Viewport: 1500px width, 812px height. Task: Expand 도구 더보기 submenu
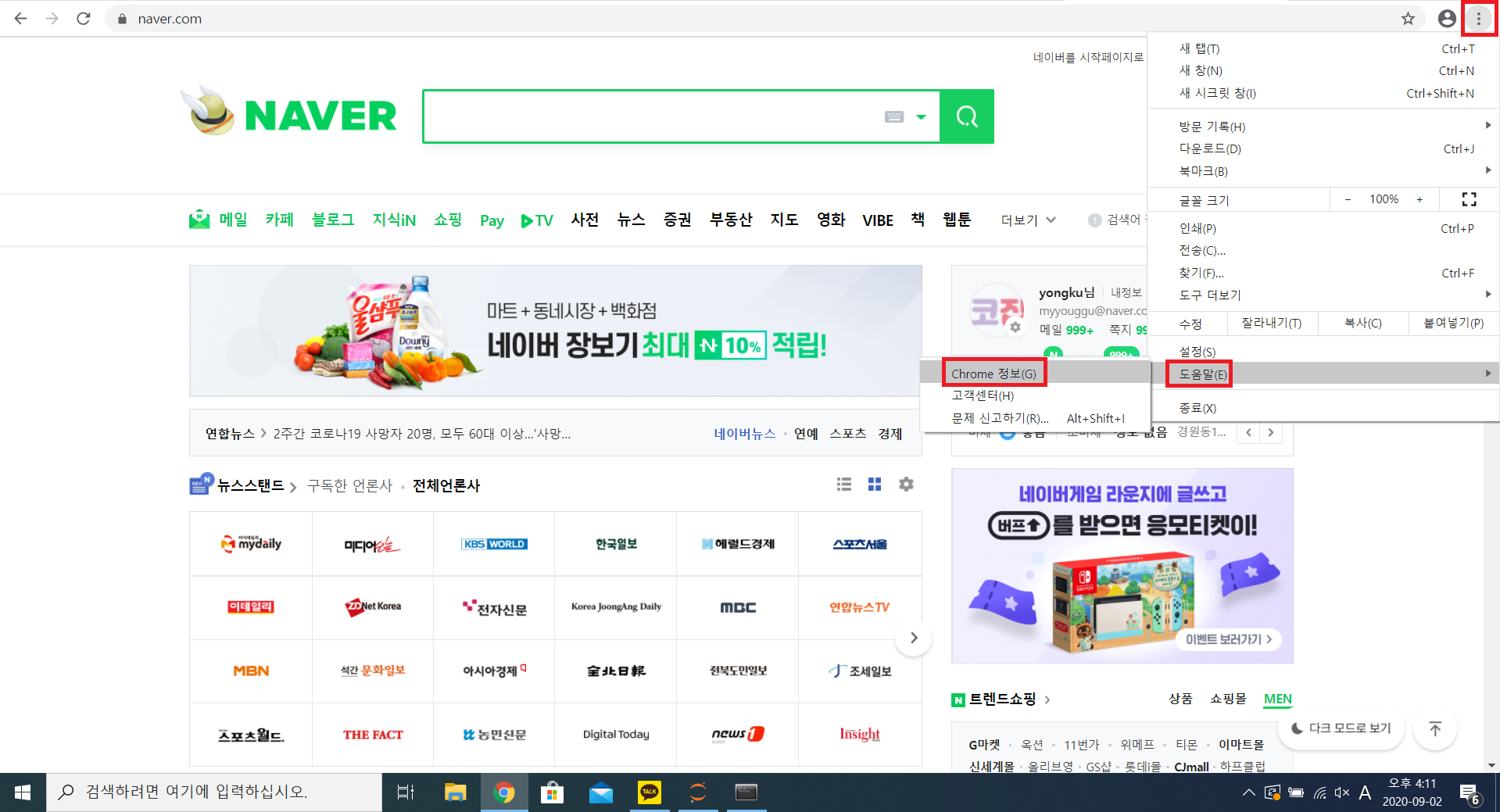(x=1323, y=295)
